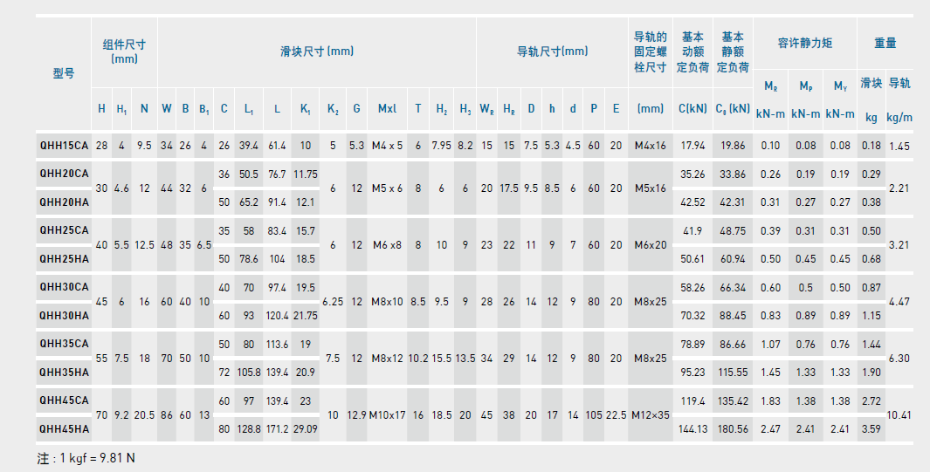Click the 组件尺寸 header cell
Image resolution: width=930 pixels, height=472 pixels.
click(x=124, y=52)
